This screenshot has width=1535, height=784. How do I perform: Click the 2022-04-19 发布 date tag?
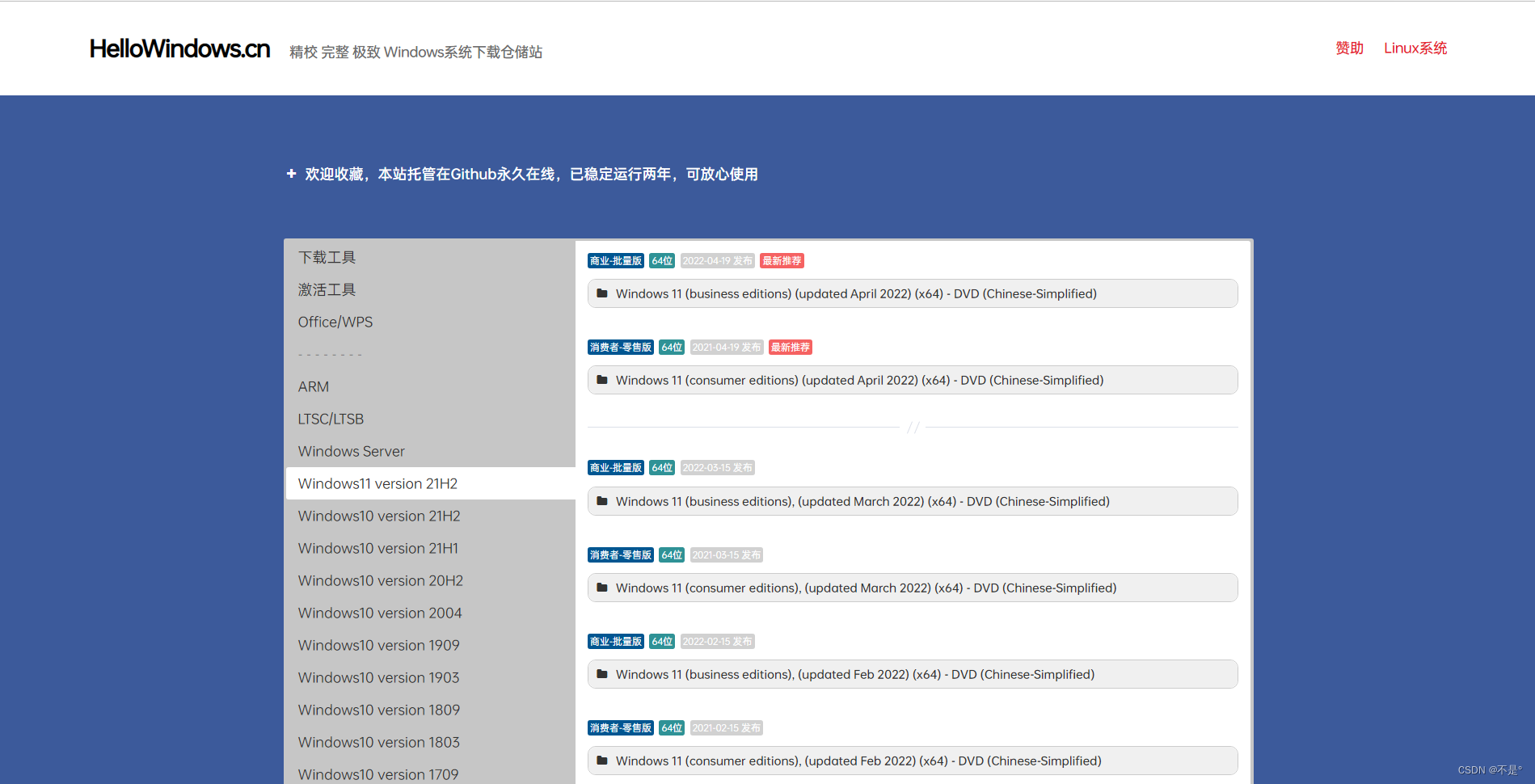click(717, 261)
